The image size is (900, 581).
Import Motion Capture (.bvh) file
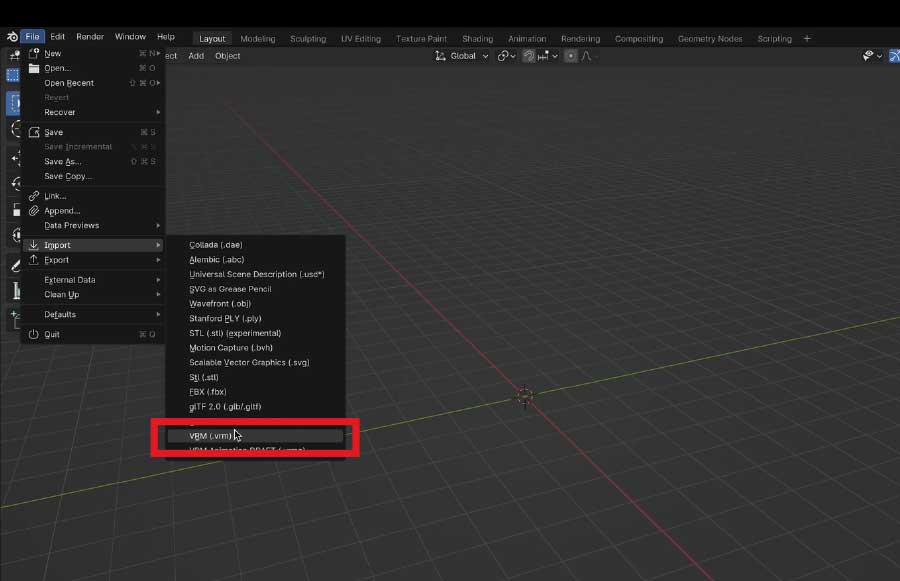[255, 347]
